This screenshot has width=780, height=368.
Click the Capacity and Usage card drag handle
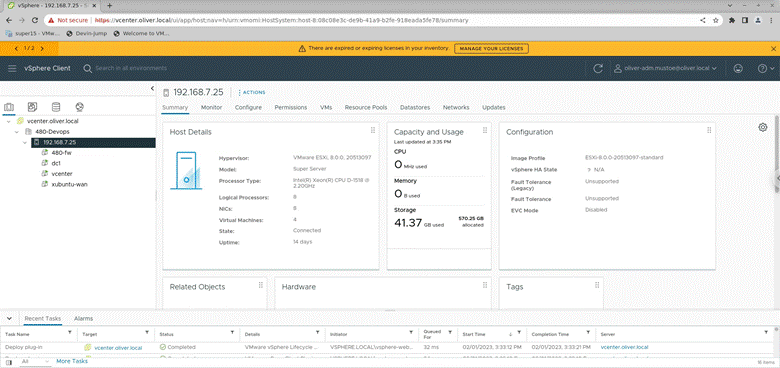[x=485, y=130]
